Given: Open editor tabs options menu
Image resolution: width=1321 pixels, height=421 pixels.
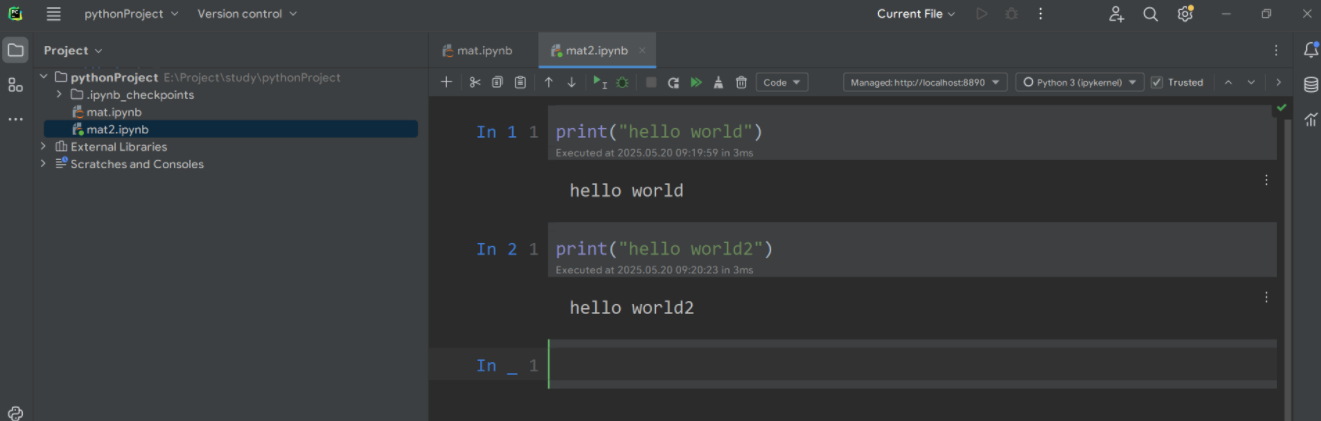Looking at the screenshot, I should pos(1276,50).
